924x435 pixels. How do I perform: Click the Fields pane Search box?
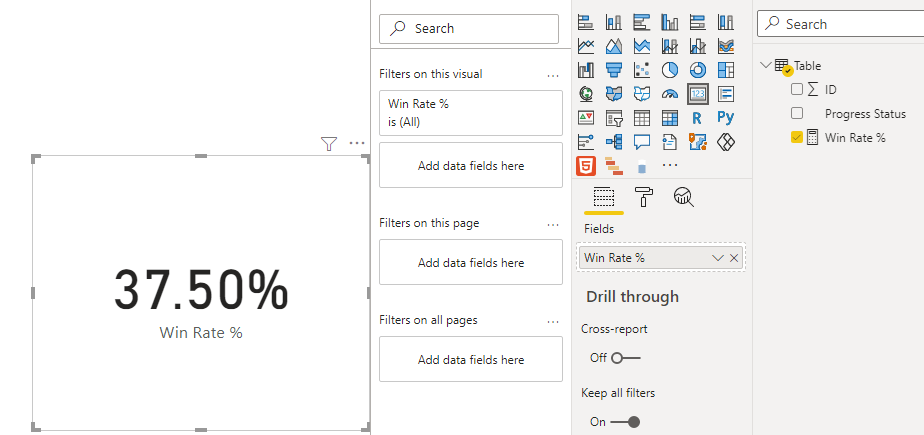[x=840, y=24]
